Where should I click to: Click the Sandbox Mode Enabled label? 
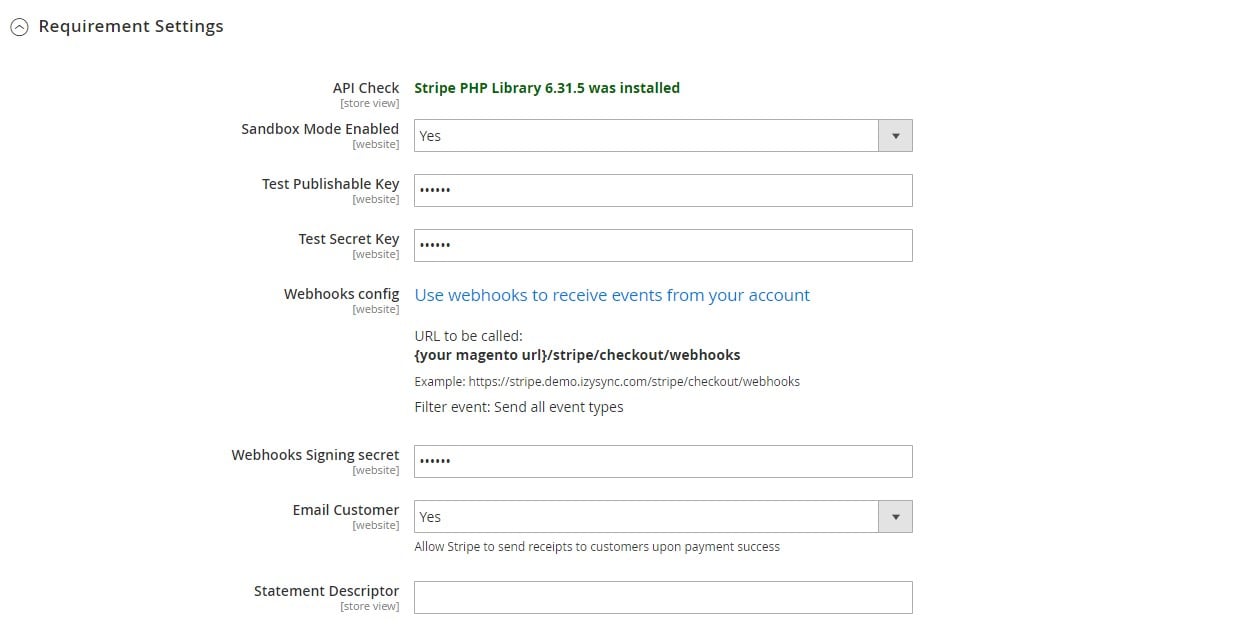320,129
